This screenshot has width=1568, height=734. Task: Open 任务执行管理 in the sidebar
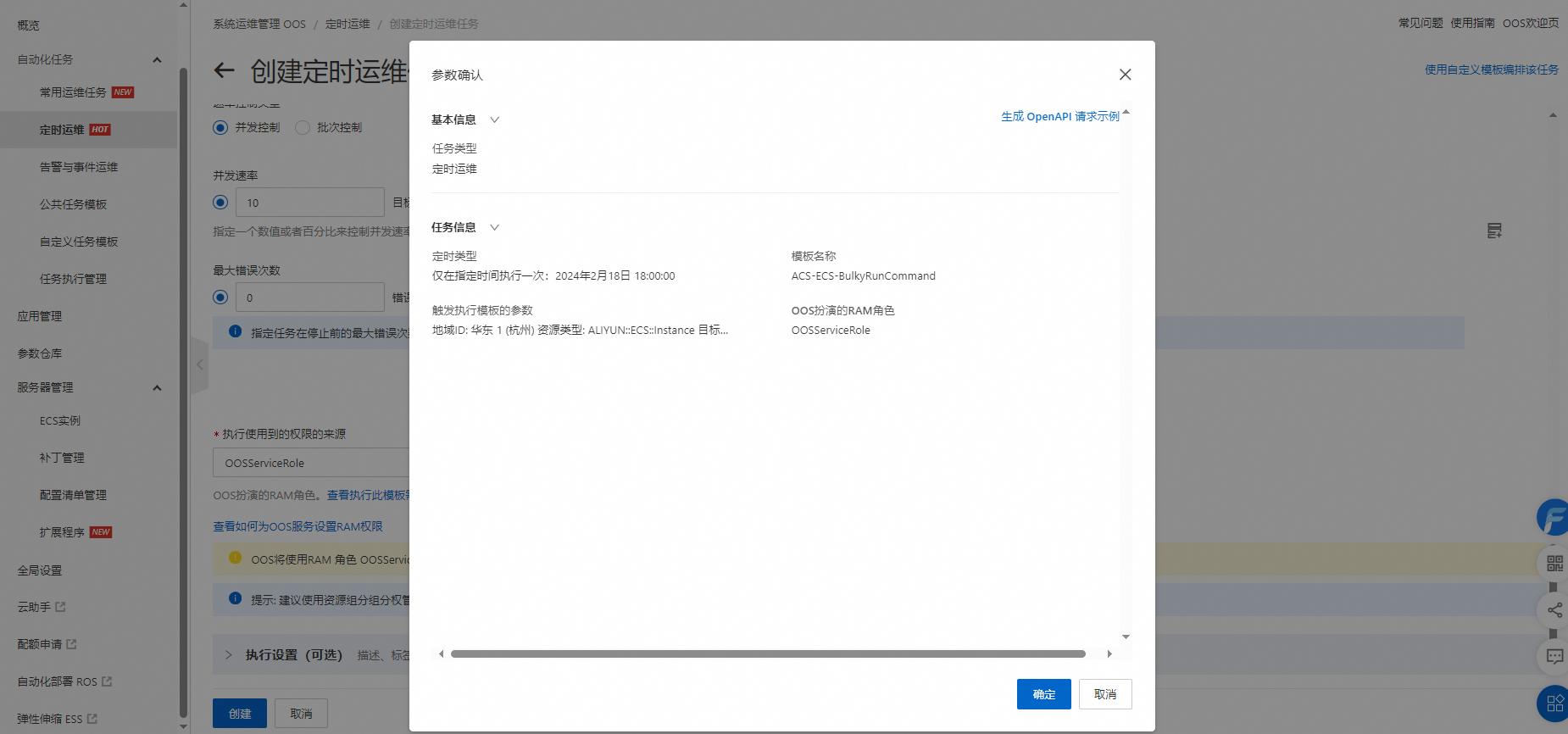[73, 279]
